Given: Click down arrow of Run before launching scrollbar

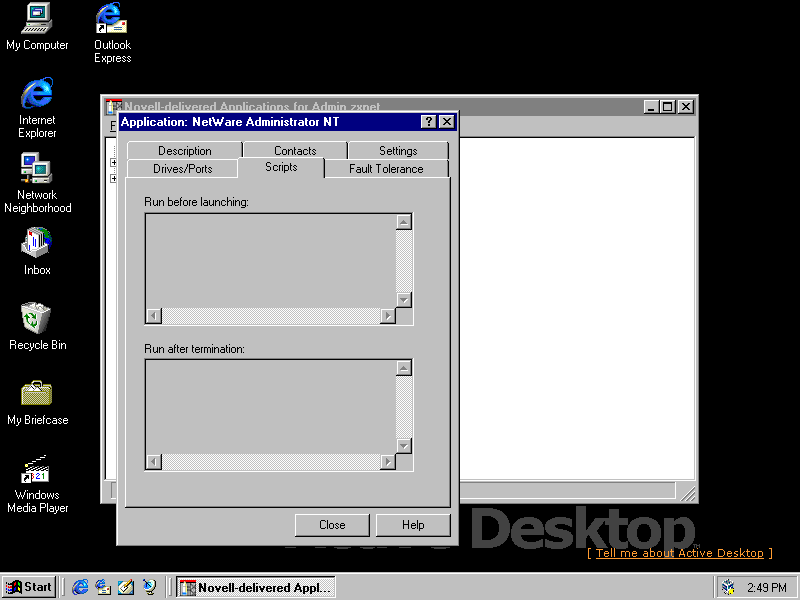Looking at the screenshot, I should tap(404, 299).
